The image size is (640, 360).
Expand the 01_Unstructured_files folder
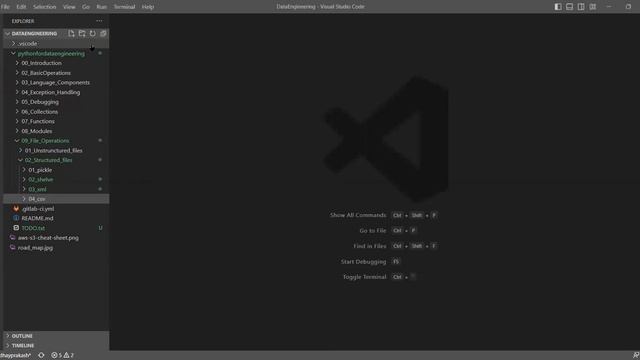(56, 150)
